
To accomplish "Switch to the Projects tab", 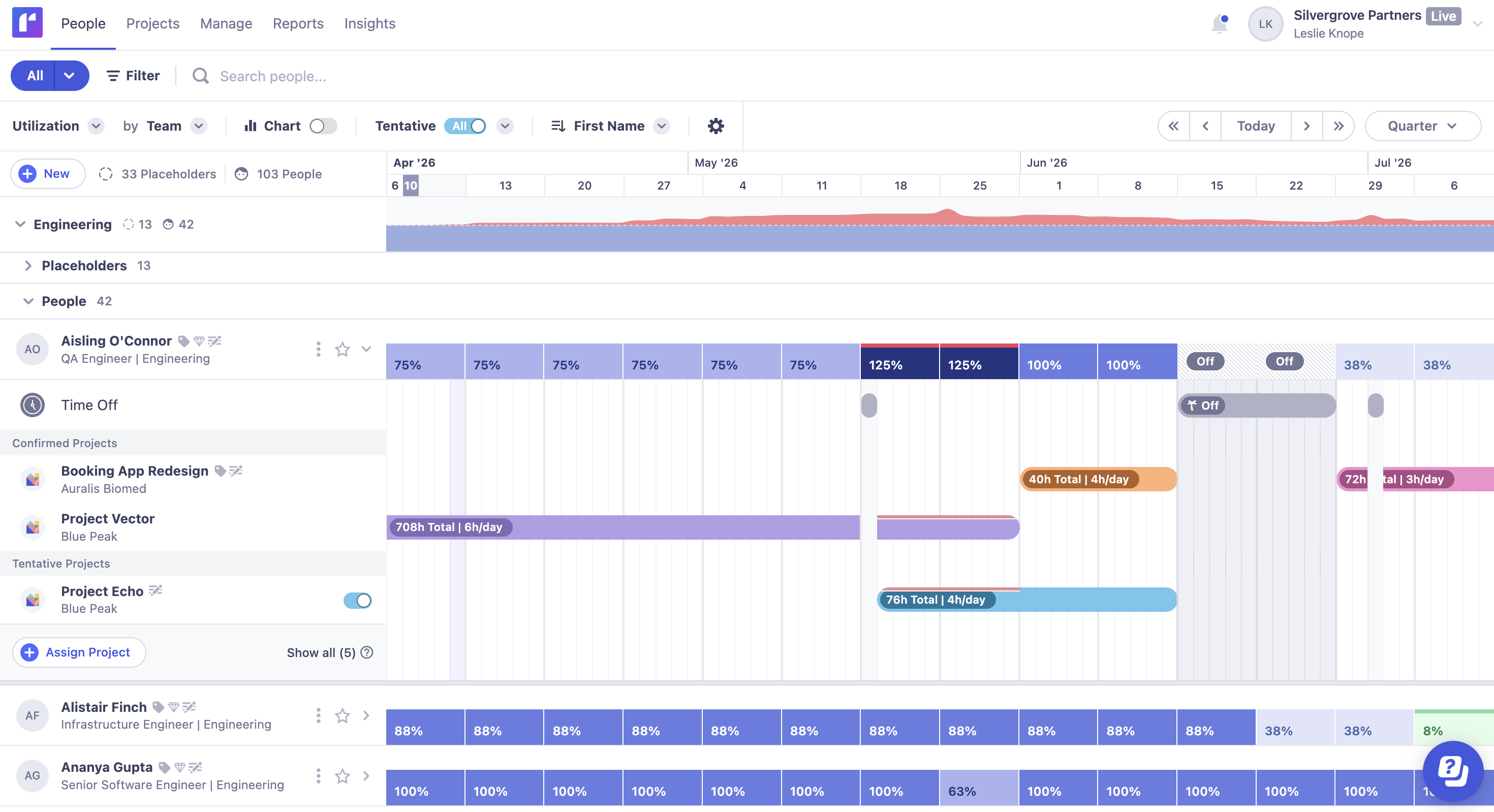I will pyautogui.click(x=152, y=24).
